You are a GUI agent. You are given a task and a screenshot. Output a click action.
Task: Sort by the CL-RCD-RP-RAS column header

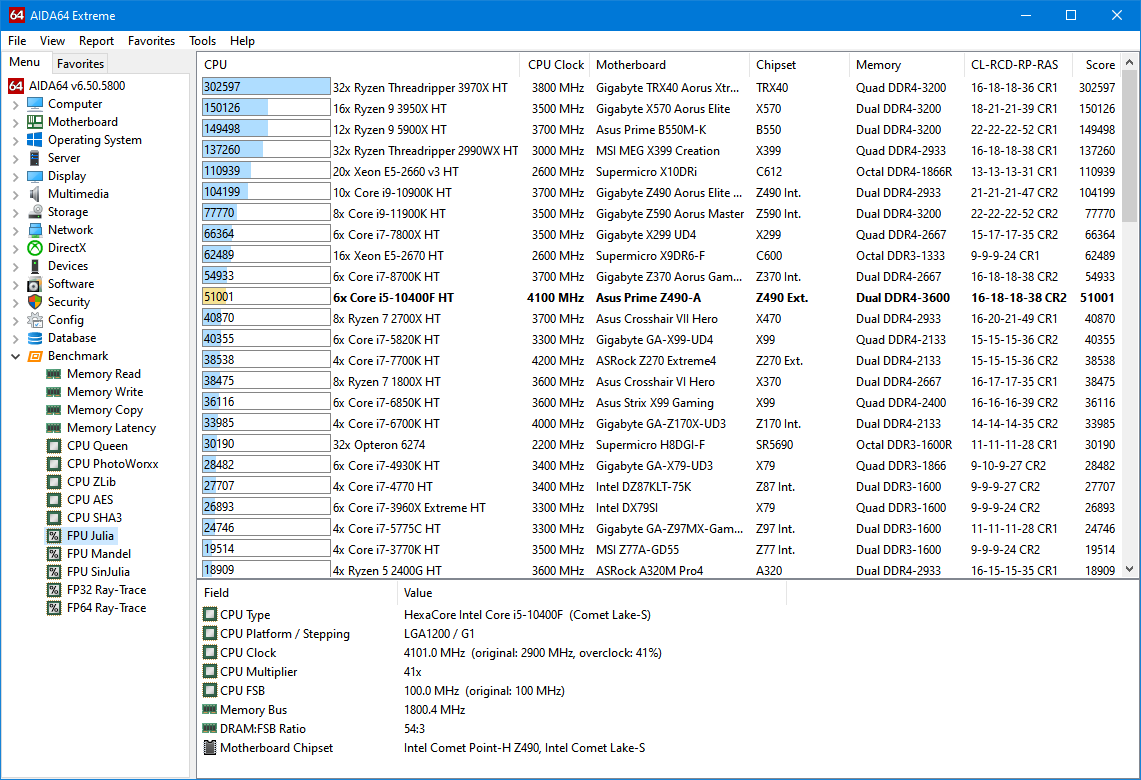pos(1017,65)
